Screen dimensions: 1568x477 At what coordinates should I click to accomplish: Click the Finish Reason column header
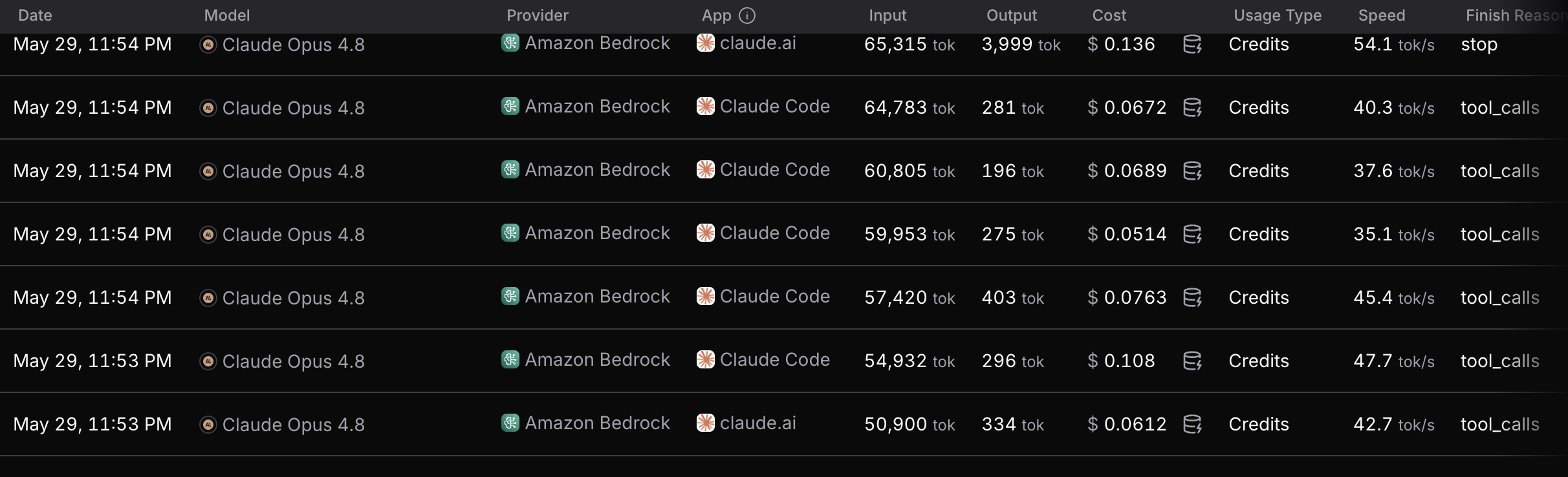[1515, 16]
